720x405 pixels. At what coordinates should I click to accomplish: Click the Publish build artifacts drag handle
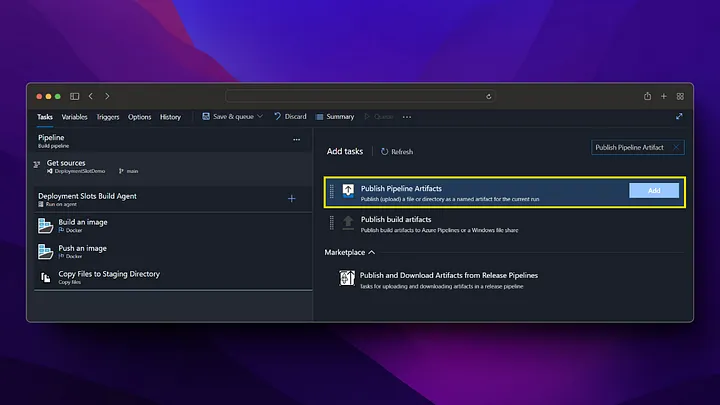(x=332, y=223)
